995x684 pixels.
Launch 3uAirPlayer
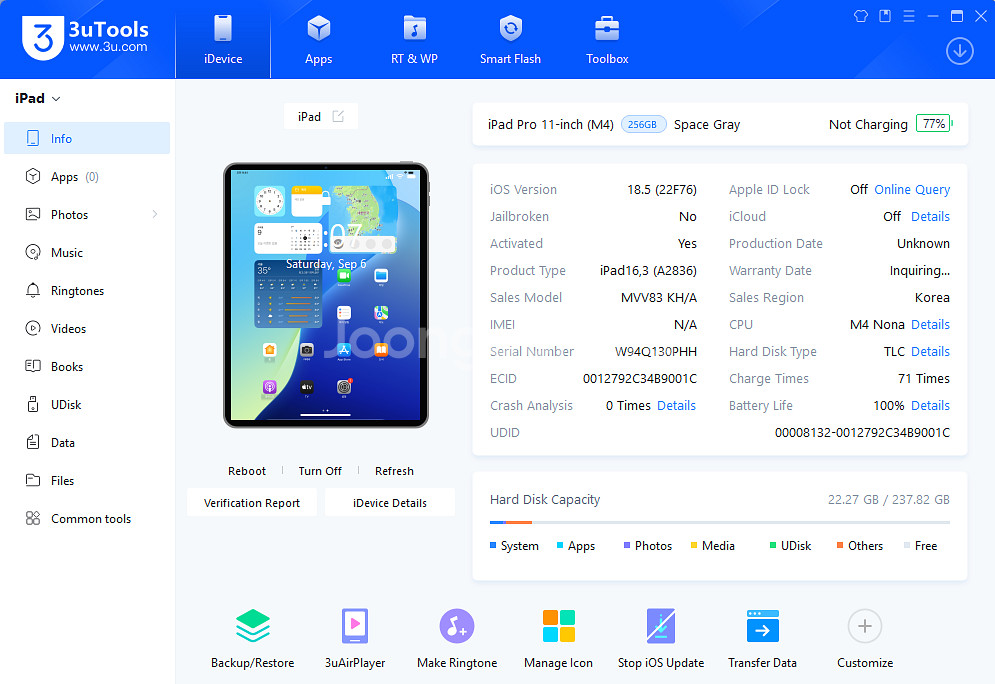pyautogui.click(x=355, y=638)
